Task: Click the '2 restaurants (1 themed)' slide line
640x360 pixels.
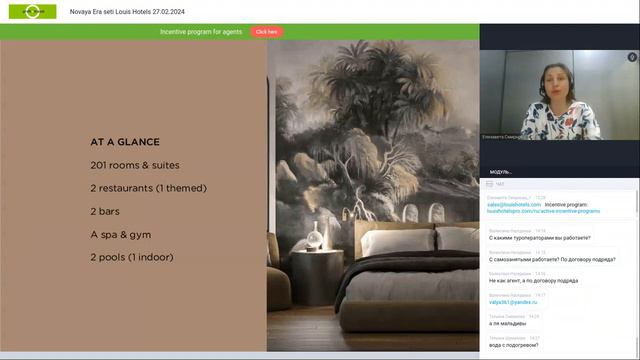Action: click(149, 188)
